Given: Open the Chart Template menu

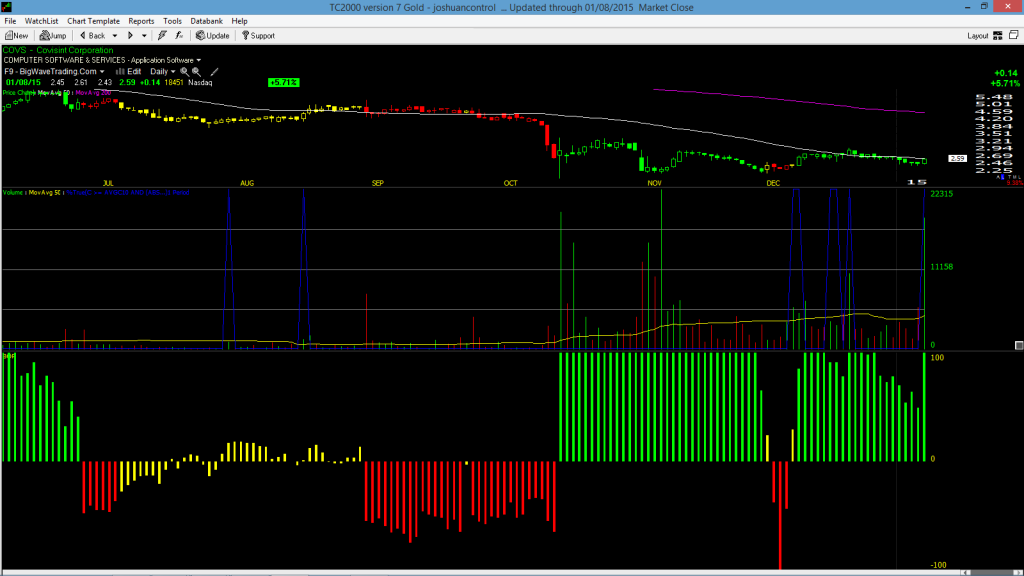Looking at the screenshot, I should click(93, 21).
